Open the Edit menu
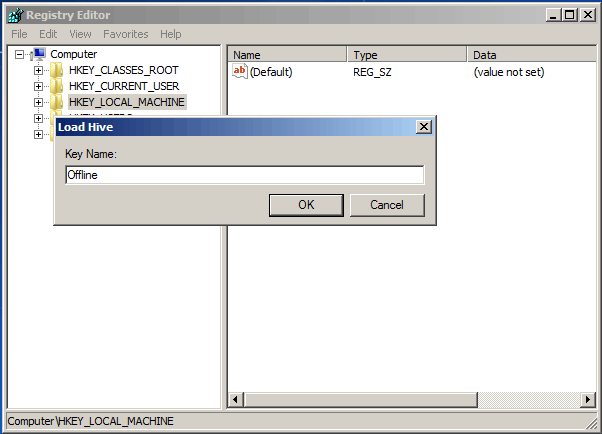 click(x=48, y=34)
